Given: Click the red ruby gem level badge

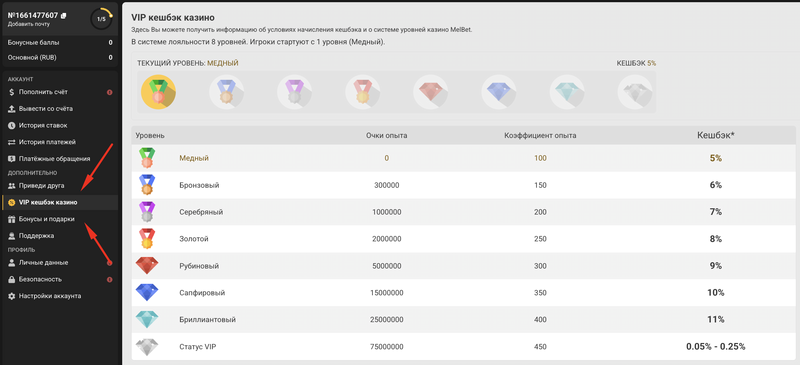Looking at the screenshot, I should tap(431, 92).
